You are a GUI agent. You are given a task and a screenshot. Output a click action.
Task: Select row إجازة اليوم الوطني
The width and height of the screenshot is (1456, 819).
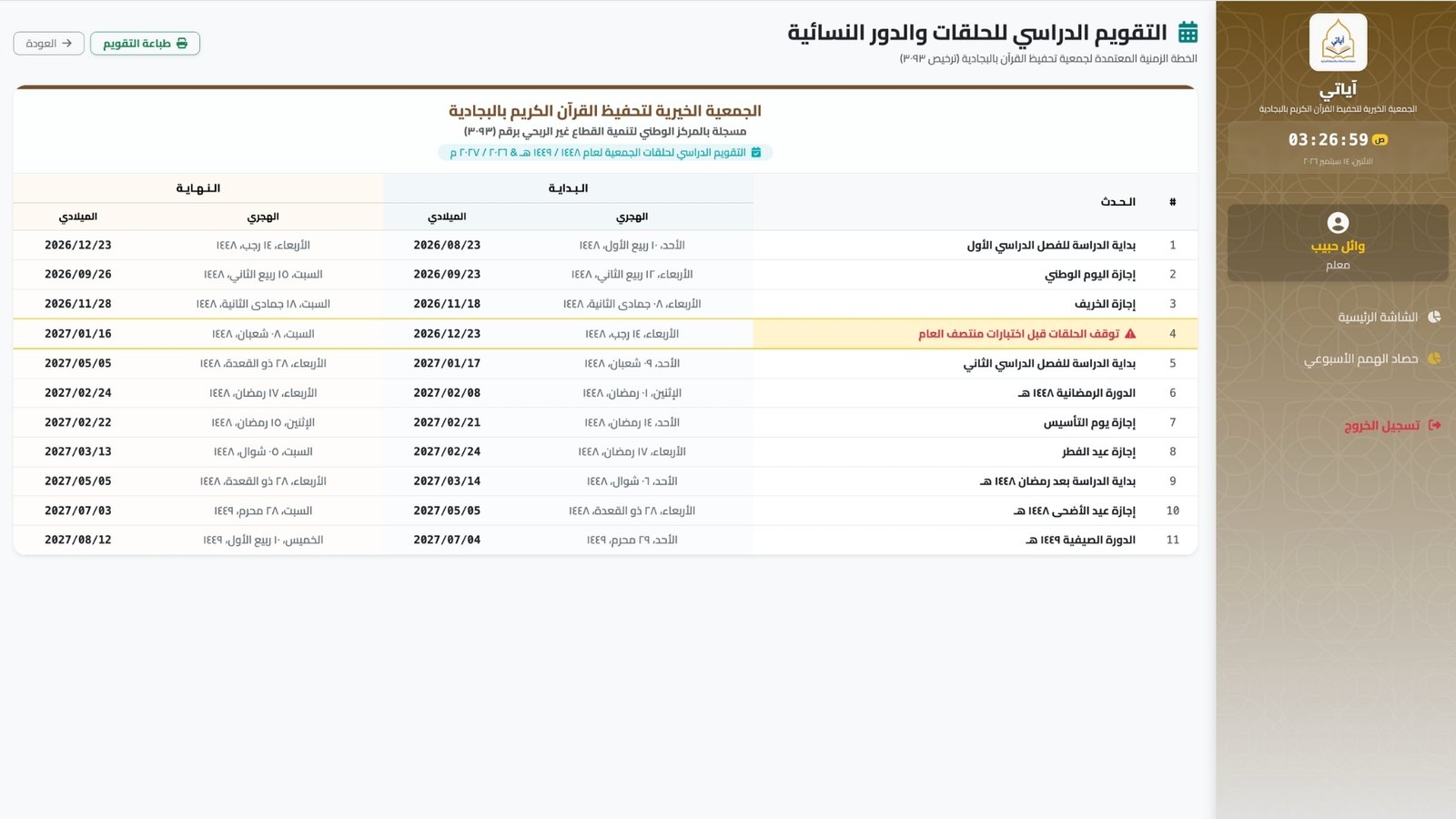pyautogui.click(x=605, y=275)
